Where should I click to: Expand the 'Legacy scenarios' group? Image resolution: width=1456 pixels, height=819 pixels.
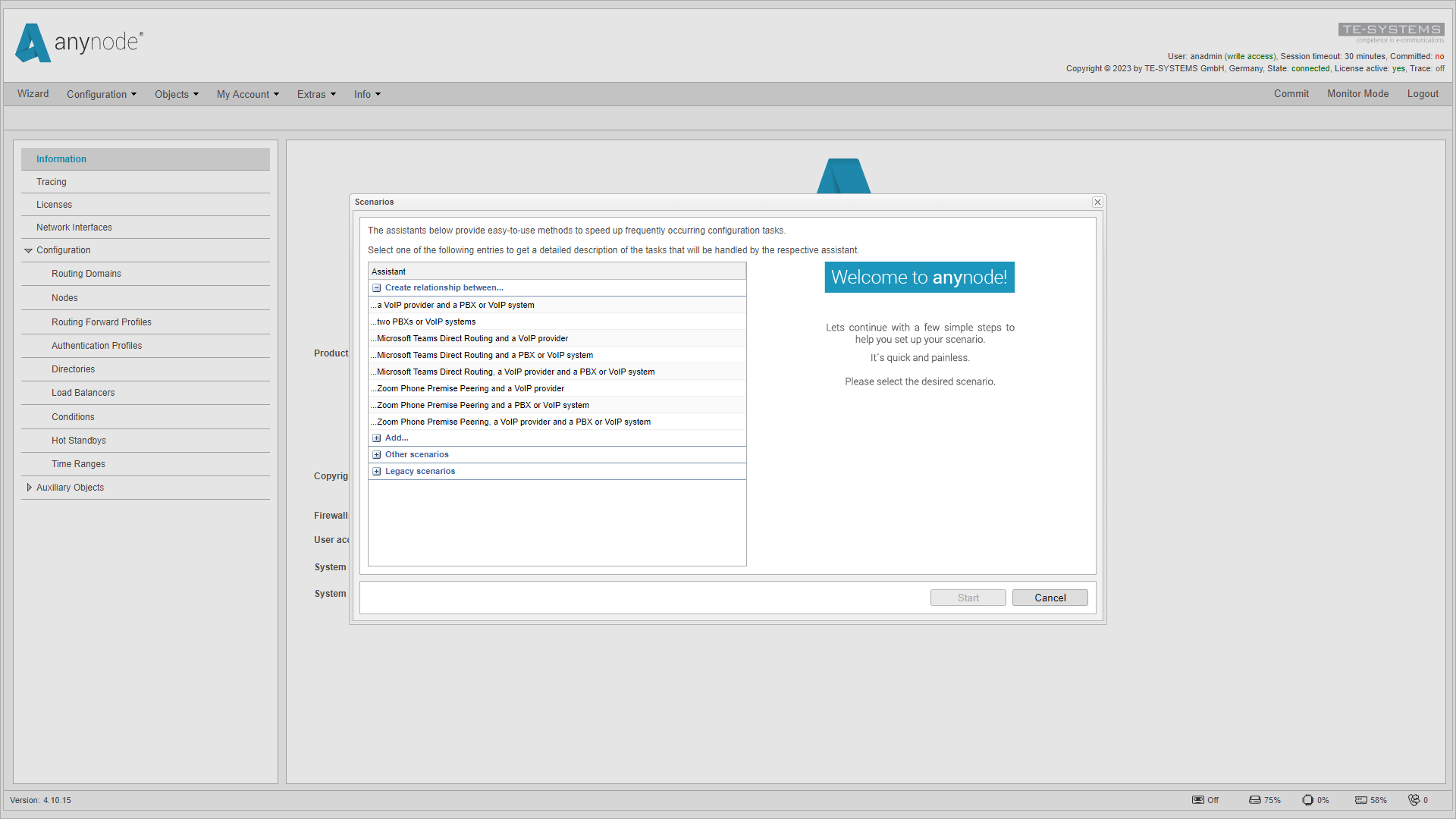[x=376, y=472]
